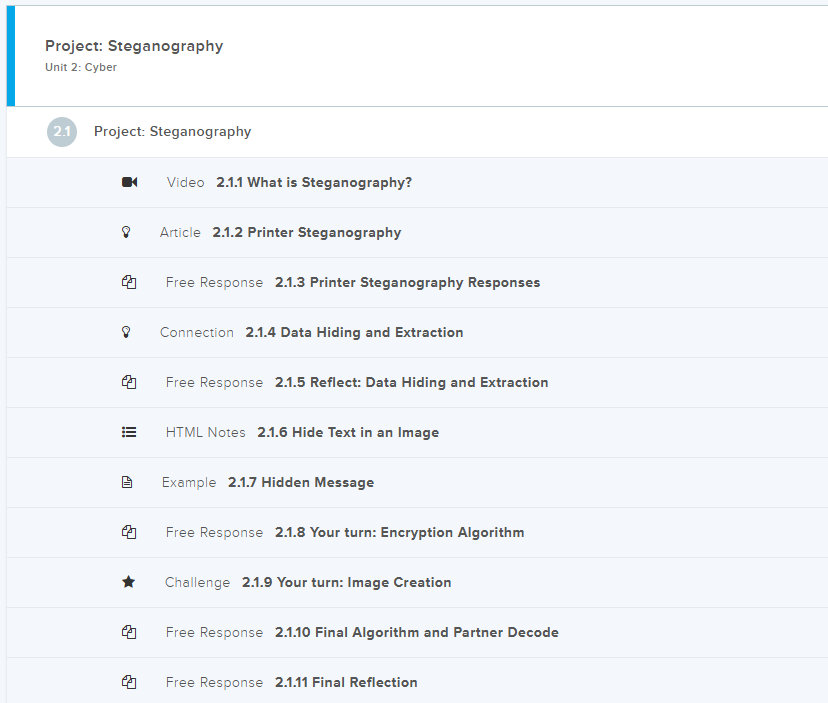Click the lightbulb icon next to Connection 2.1.4
This screenshot has height=703, width=828.
click(x=126, y=332)
